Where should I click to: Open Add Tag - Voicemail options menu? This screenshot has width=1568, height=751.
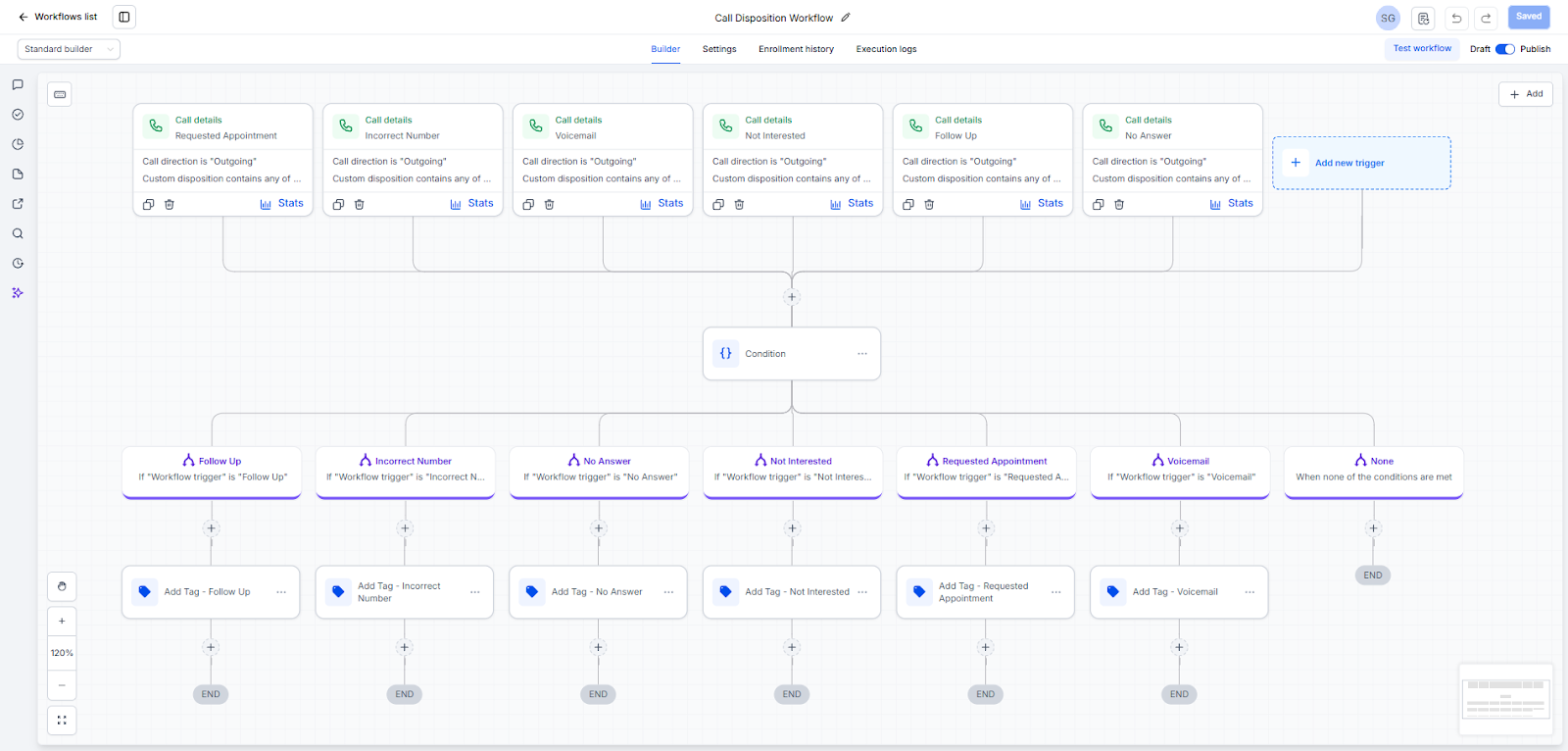[1249, 592]
